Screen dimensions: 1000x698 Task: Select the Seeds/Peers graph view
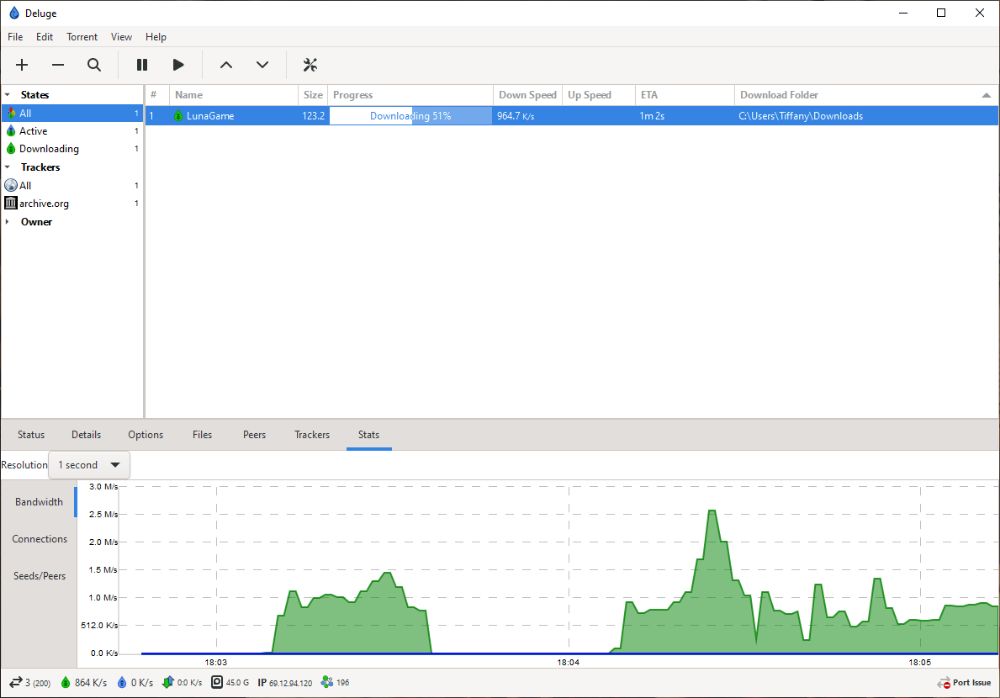pos(39,576)
